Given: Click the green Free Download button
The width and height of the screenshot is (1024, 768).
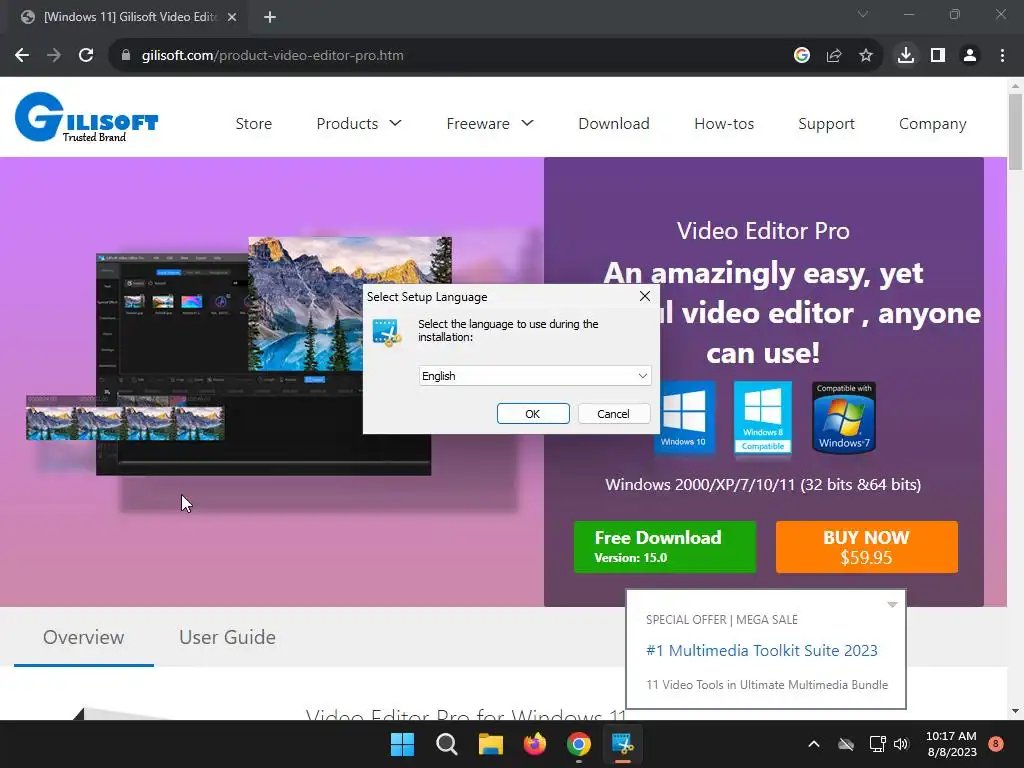Looking at the screenshot, I should [x=665, y=547].
